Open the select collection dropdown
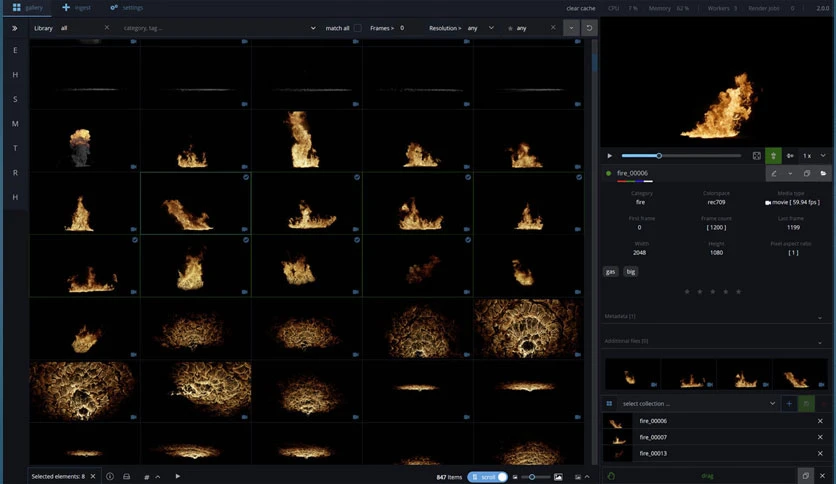 click(773, 404)
